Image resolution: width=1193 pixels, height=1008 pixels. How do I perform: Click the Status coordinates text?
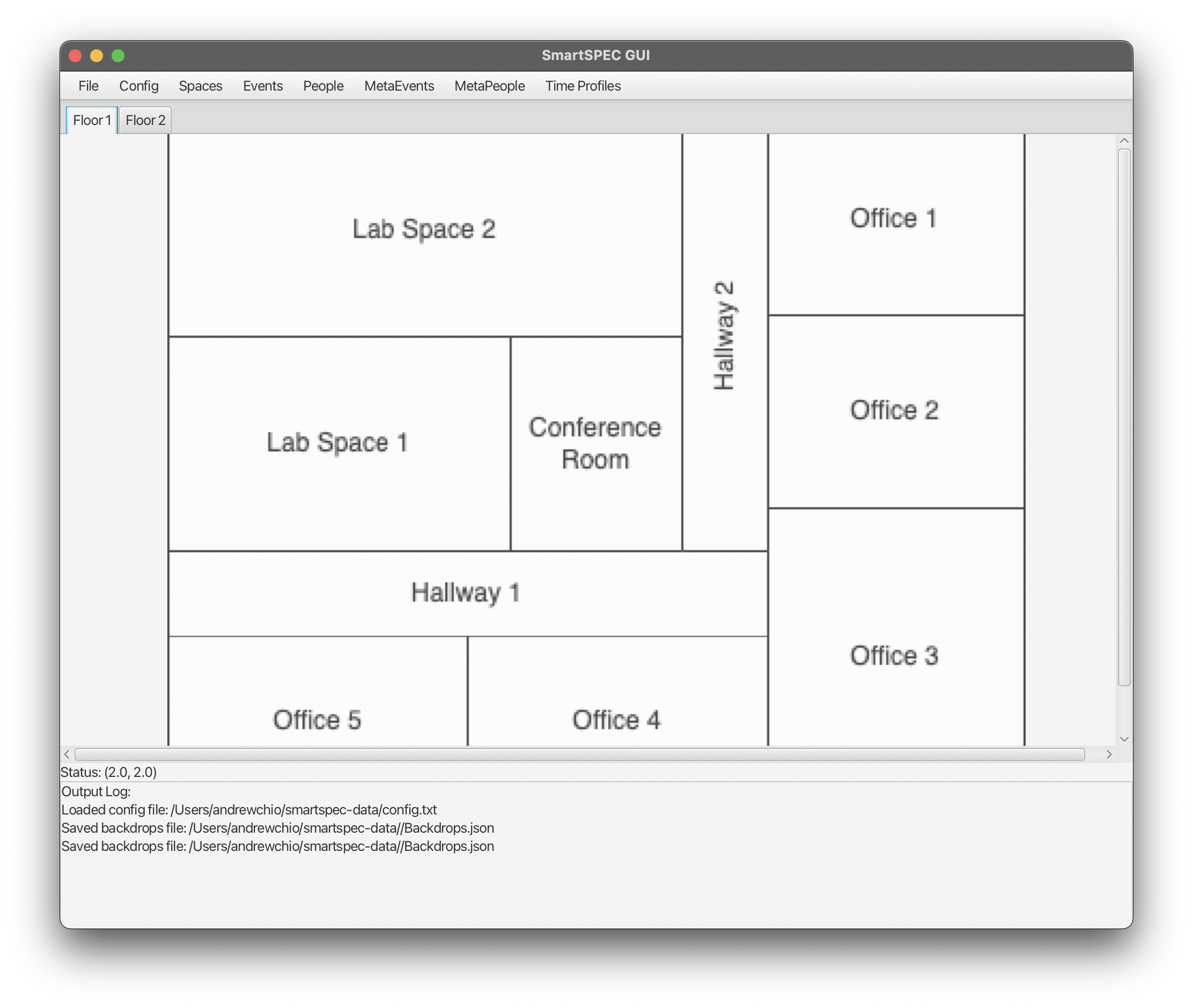point(108,772)
